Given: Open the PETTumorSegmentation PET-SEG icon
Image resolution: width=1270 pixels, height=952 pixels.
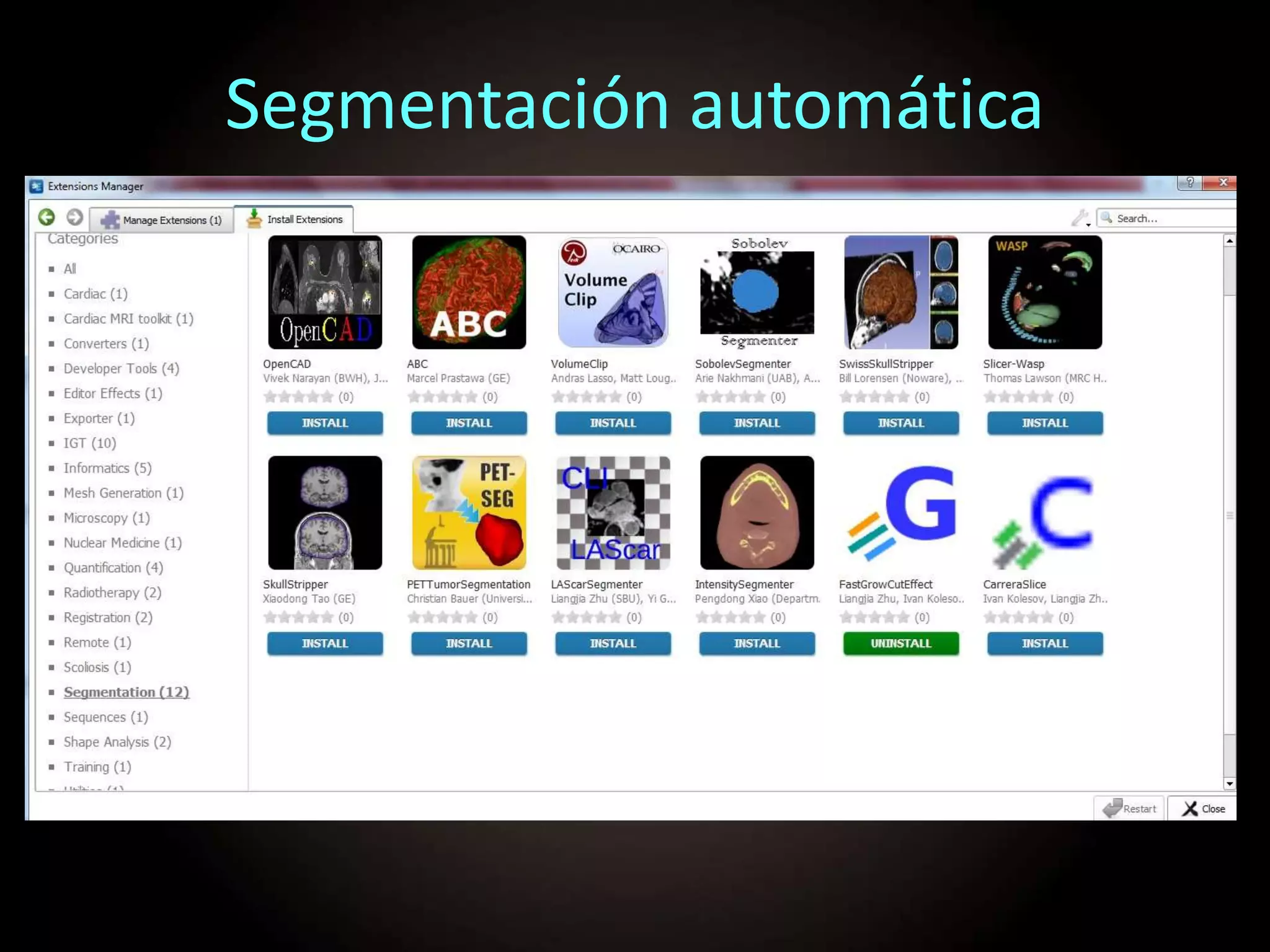Looking at the screenshot, I should click(x=469, y=513).
